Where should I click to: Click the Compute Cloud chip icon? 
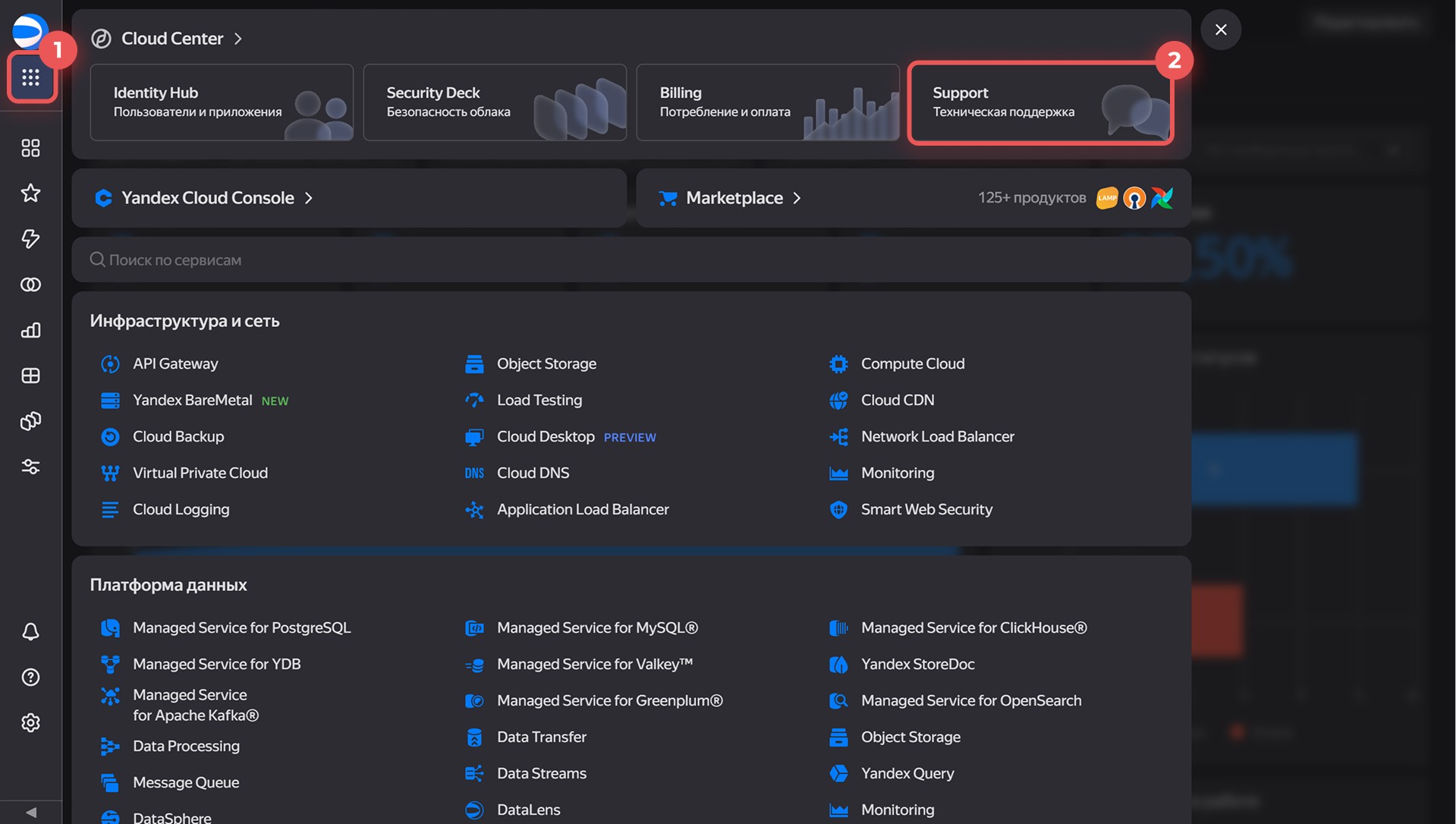838,363
